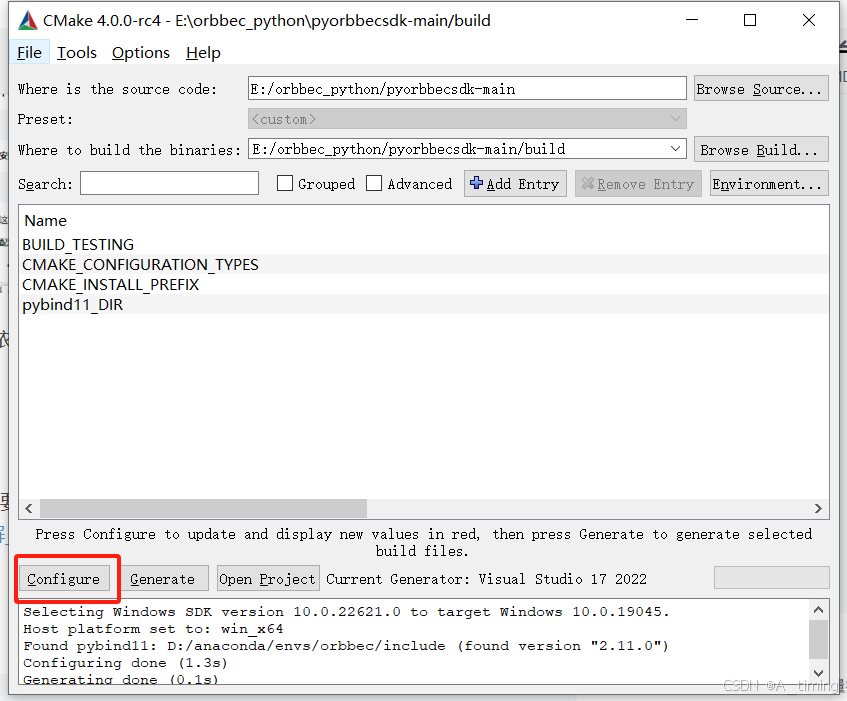
Task: Enable the Grouped checkbox
Action: [283, 183]
